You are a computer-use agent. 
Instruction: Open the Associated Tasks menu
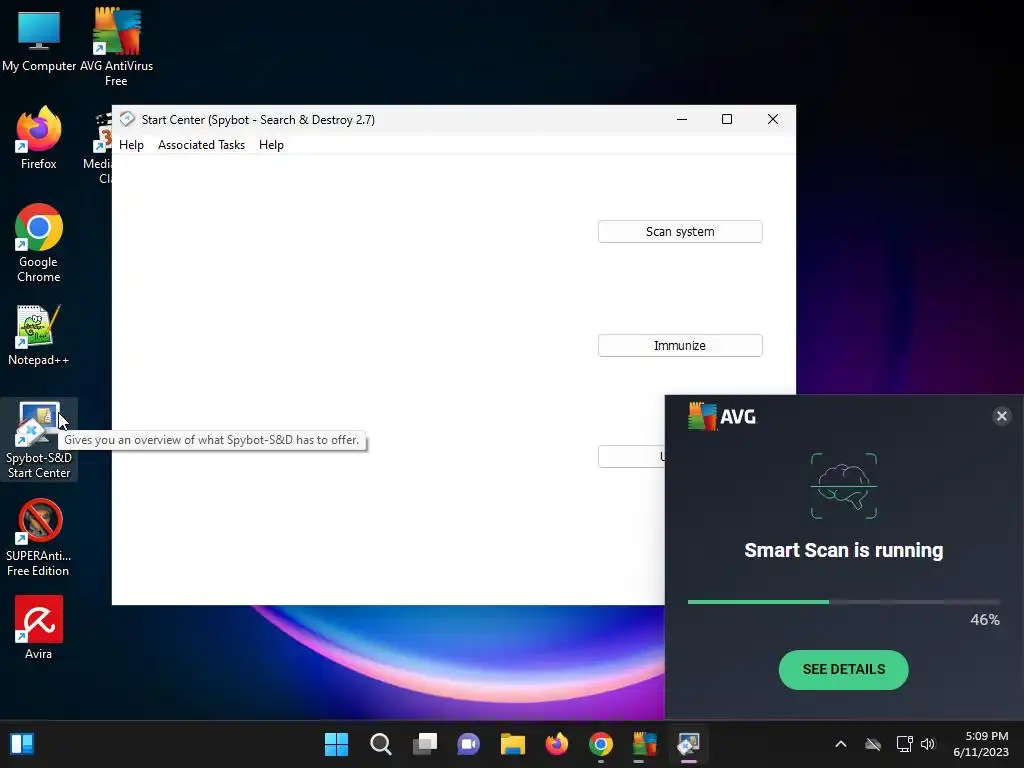(x=201, y=145)
